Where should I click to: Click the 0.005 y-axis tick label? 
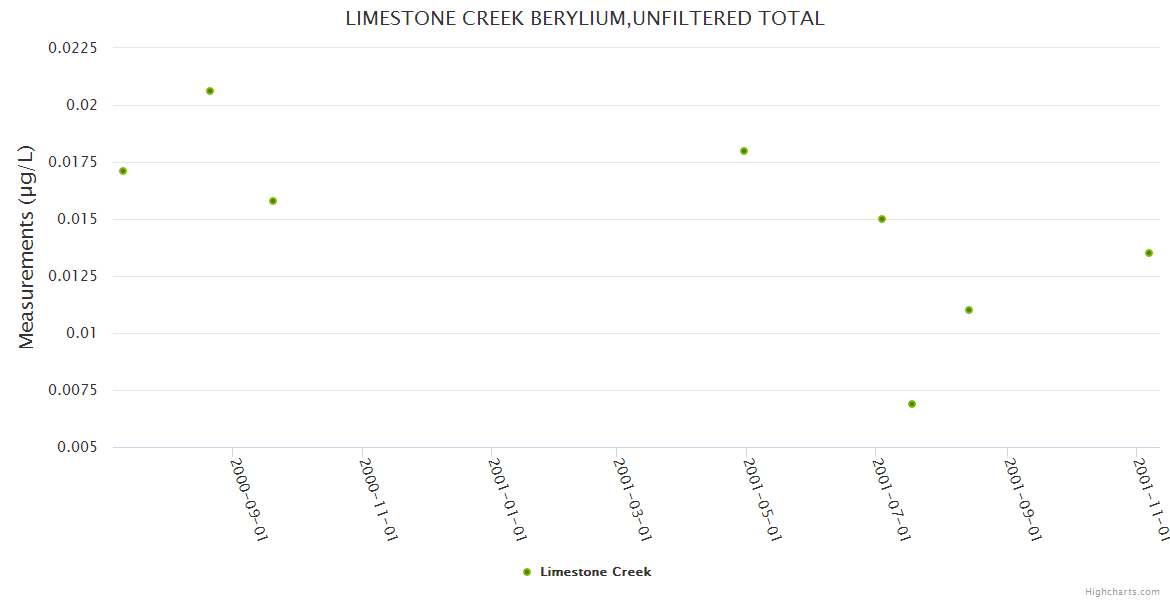click(80, 447)
